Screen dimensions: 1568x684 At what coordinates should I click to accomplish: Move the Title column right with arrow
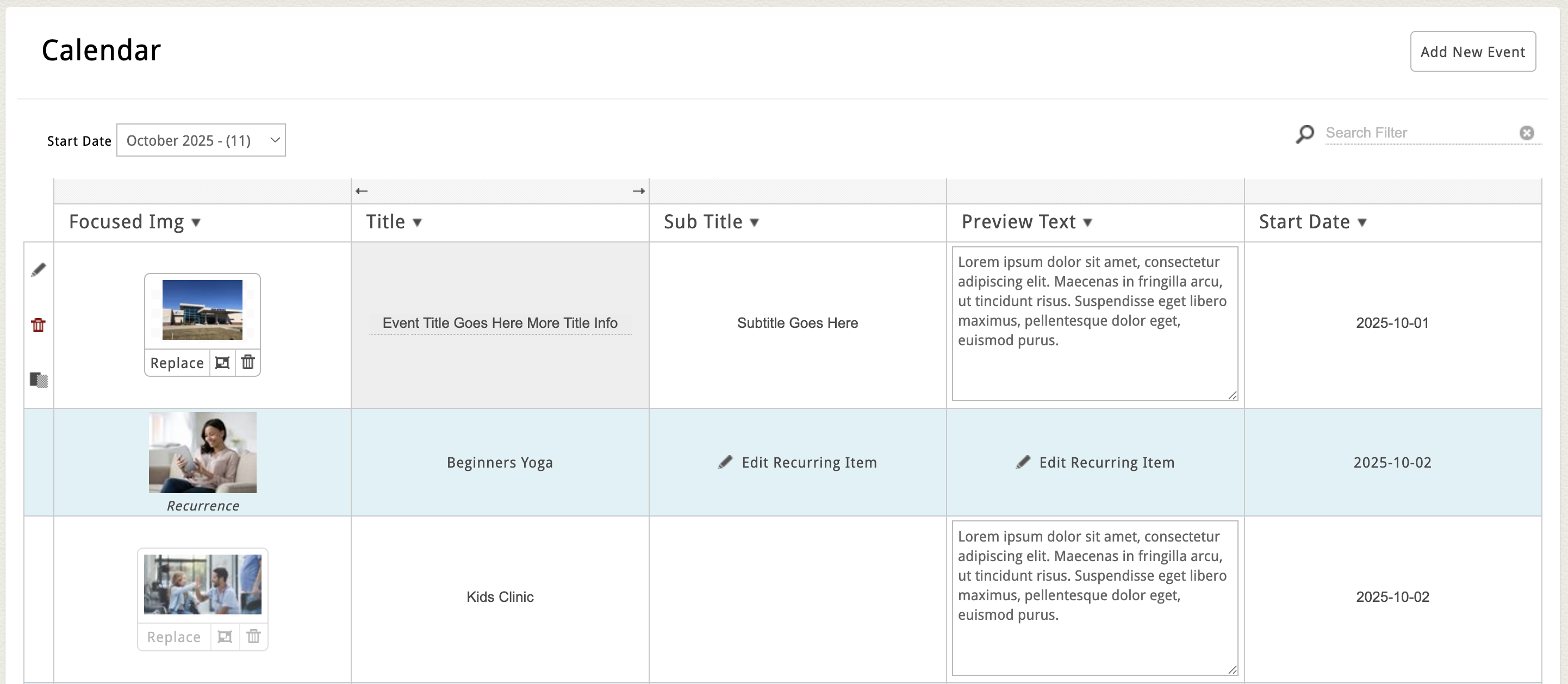point(638,191)
